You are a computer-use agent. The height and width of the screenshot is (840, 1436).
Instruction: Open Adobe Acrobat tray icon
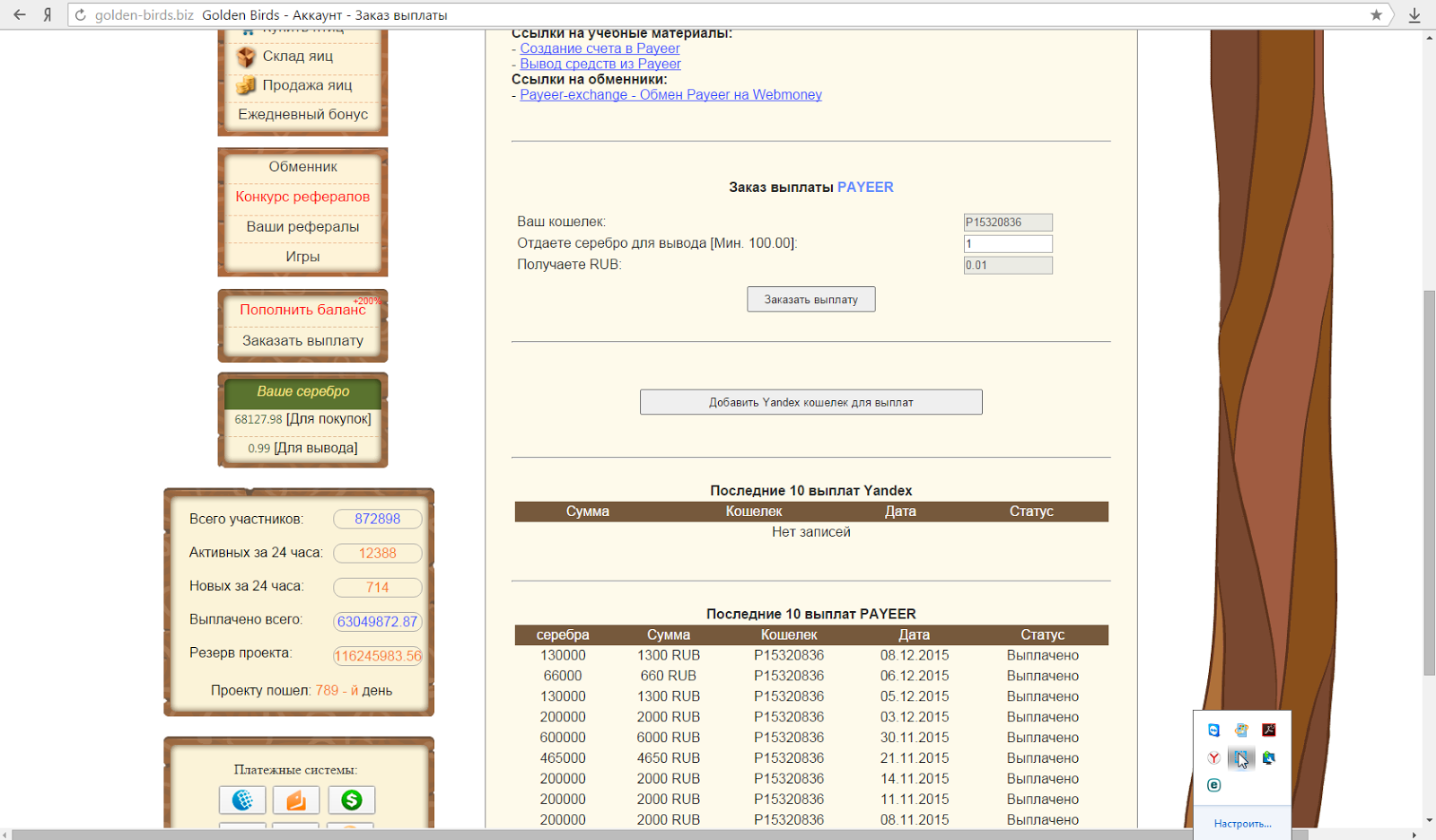1269,731
